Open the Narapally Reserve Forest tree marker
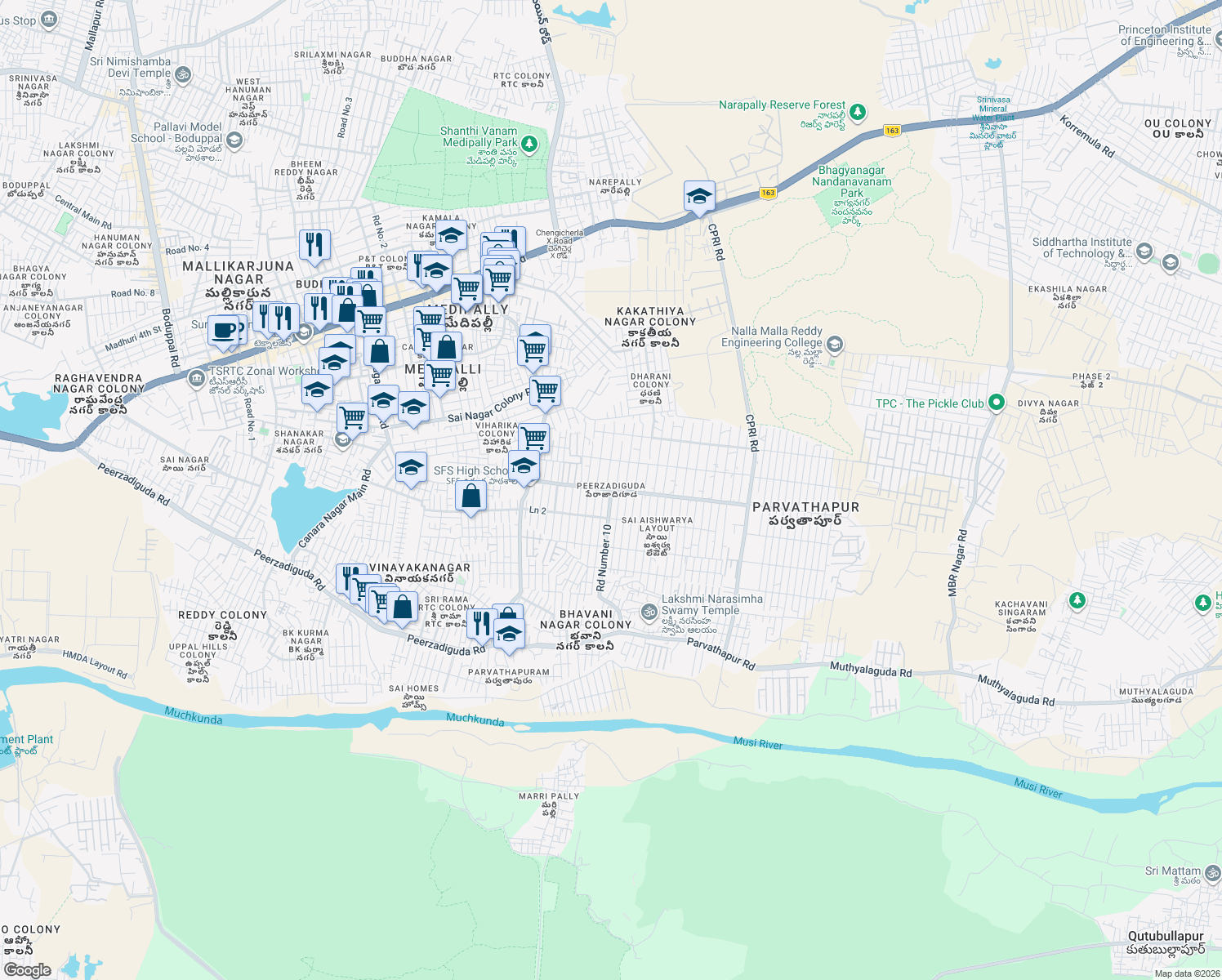The width and height of the screenshot is (1222, 980). tap(856, 112)
